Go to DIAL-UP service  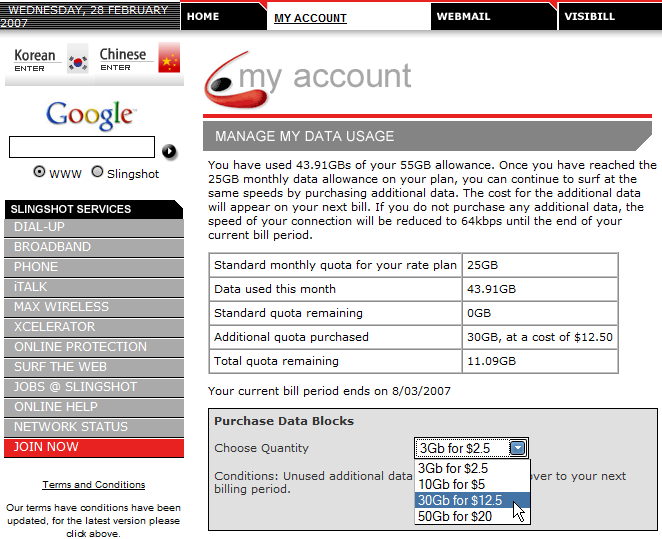(x=94, y=227)
